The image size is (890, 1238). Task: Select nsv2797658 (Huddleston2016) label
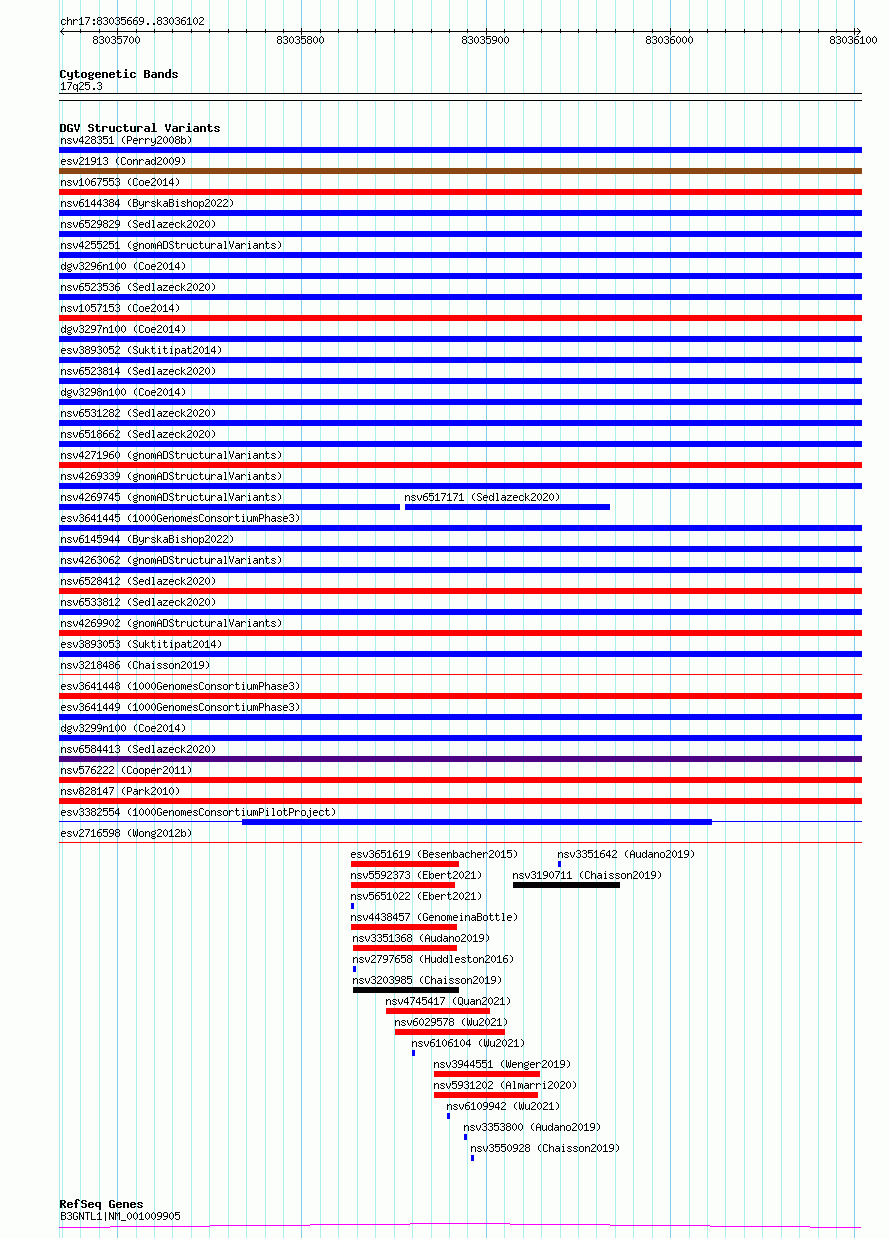click(x=433, y=959)
